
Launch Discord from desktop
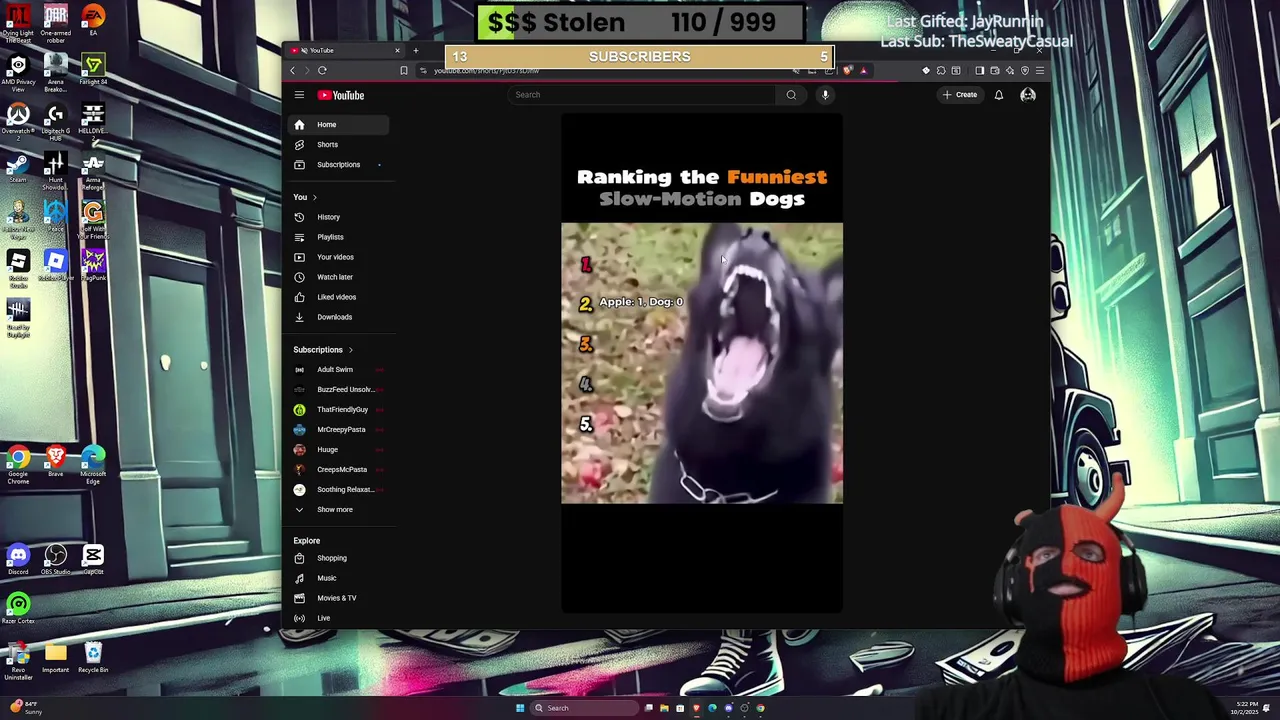[18, 560]
